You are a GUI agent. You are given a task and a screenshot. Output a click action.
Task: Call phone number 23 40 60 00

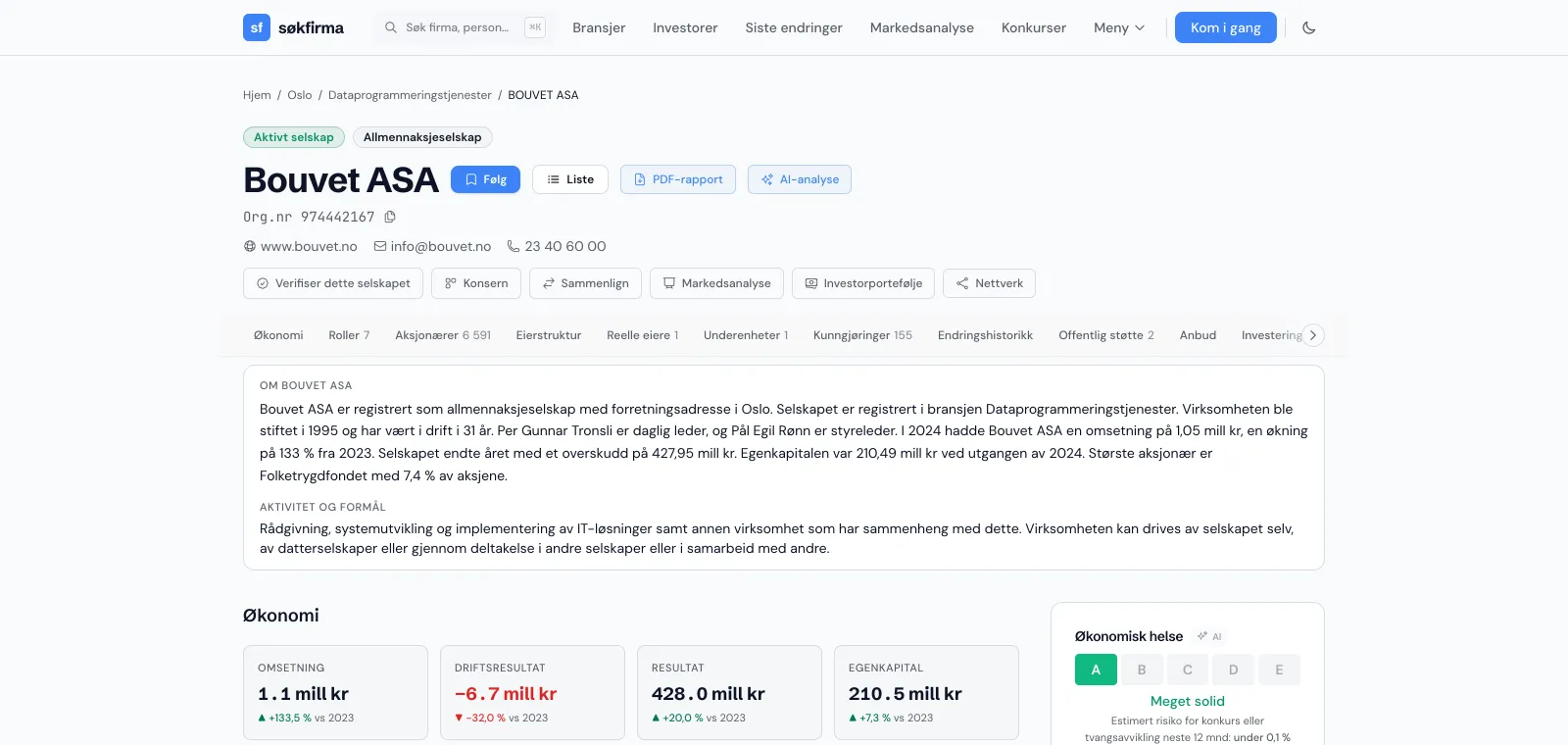tap(565, 246)
